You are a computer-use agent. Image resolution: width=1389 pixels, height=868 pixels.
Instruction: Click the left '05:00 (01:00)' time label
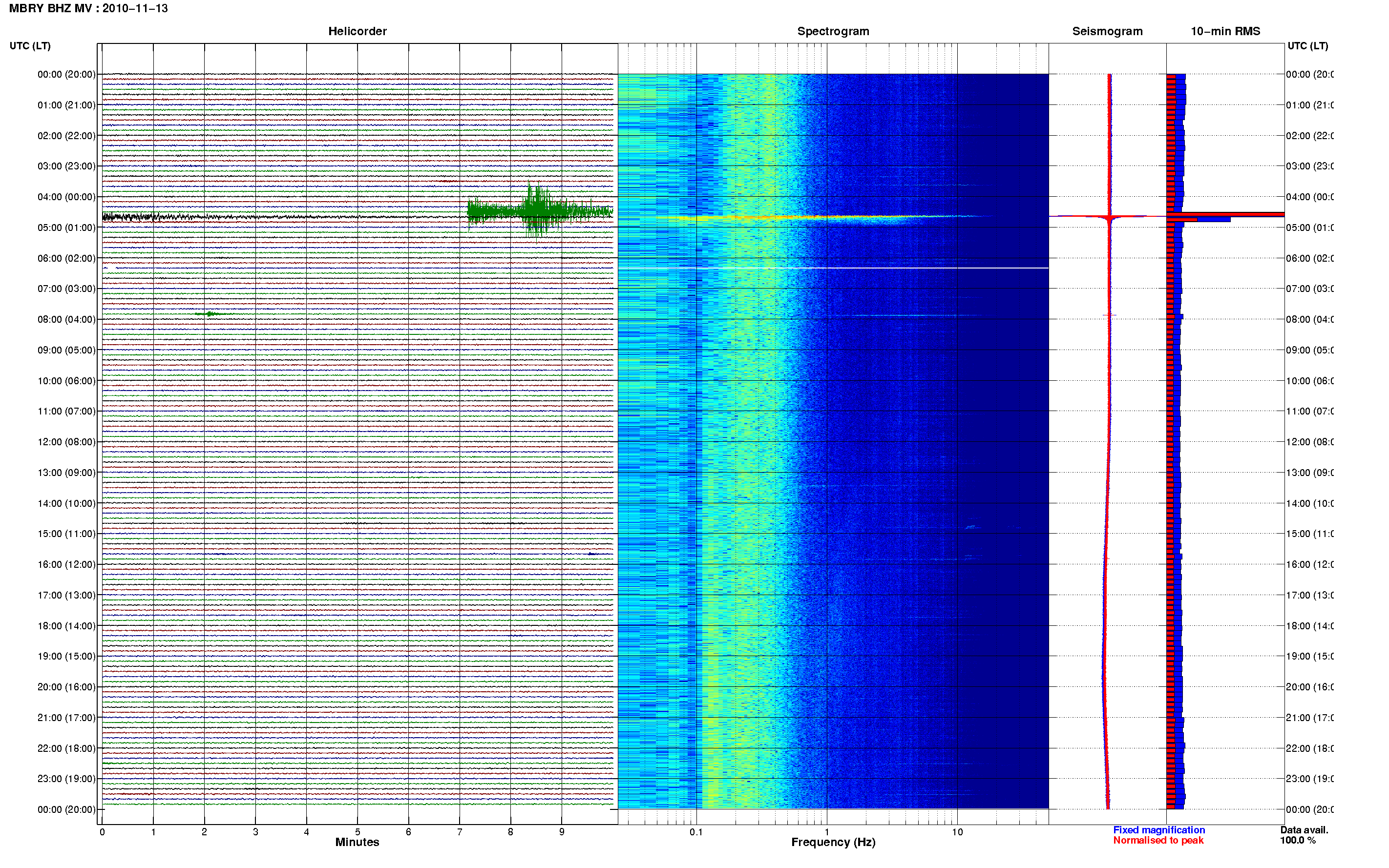tap(66, 227)
